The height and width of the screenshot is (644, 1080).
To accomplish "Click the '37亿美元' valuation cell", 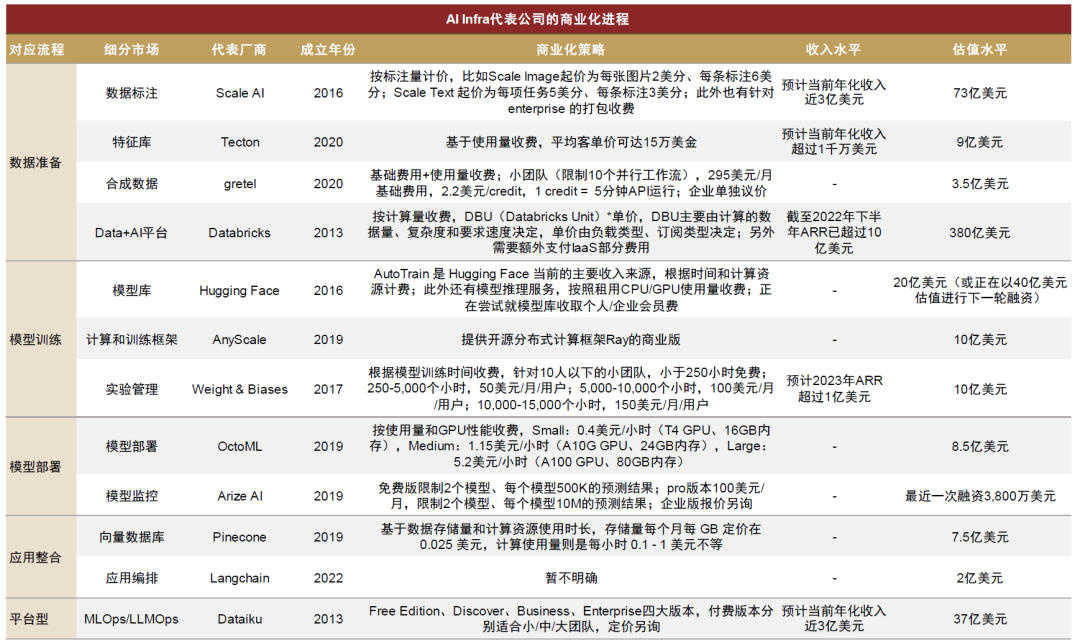I will (x=979, y=619).
